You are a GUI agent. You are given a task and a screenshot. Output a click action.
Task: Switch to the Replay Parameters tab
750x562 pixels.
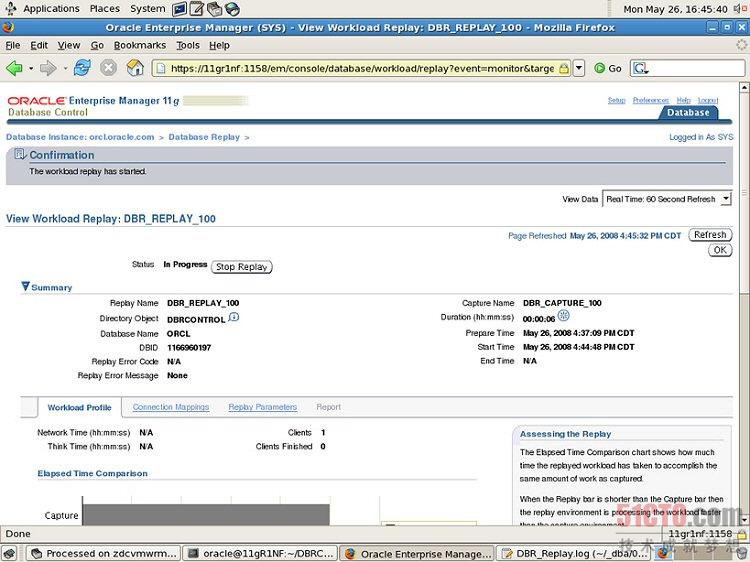[262, 407]
